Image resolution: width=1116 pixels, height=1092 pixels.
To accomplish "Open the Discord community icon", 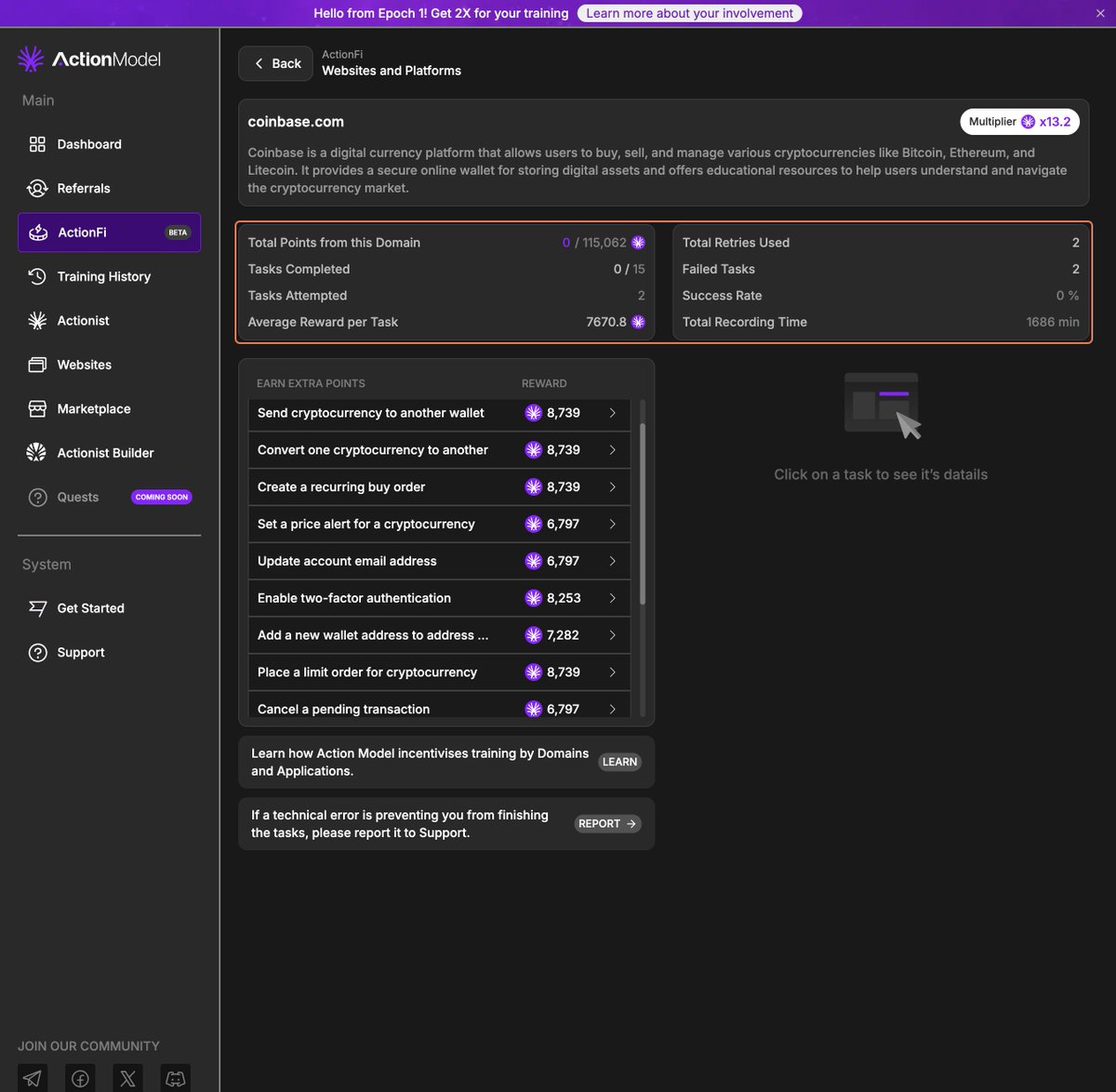I will pos(176,1078).
